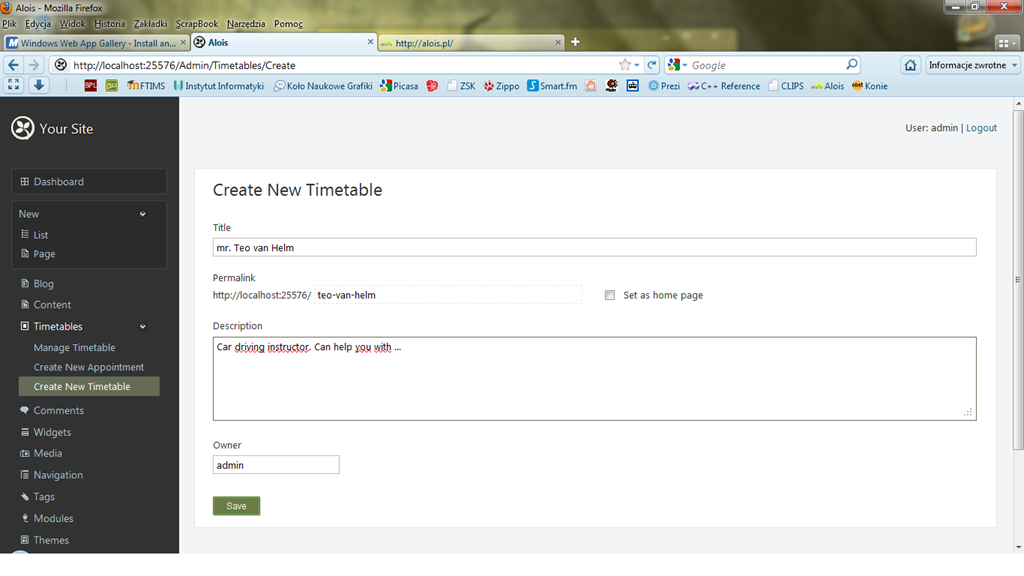
Task: Enable Set as home page checkbox
Action: click(x=610, y=295)
